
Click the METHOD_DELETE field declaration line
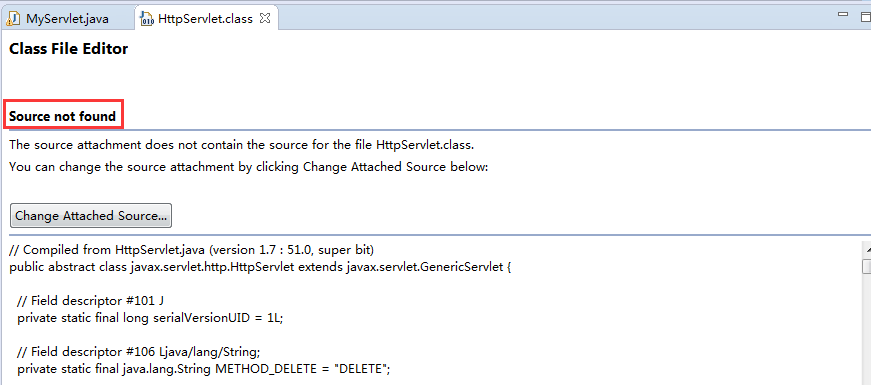click(204, 369)
